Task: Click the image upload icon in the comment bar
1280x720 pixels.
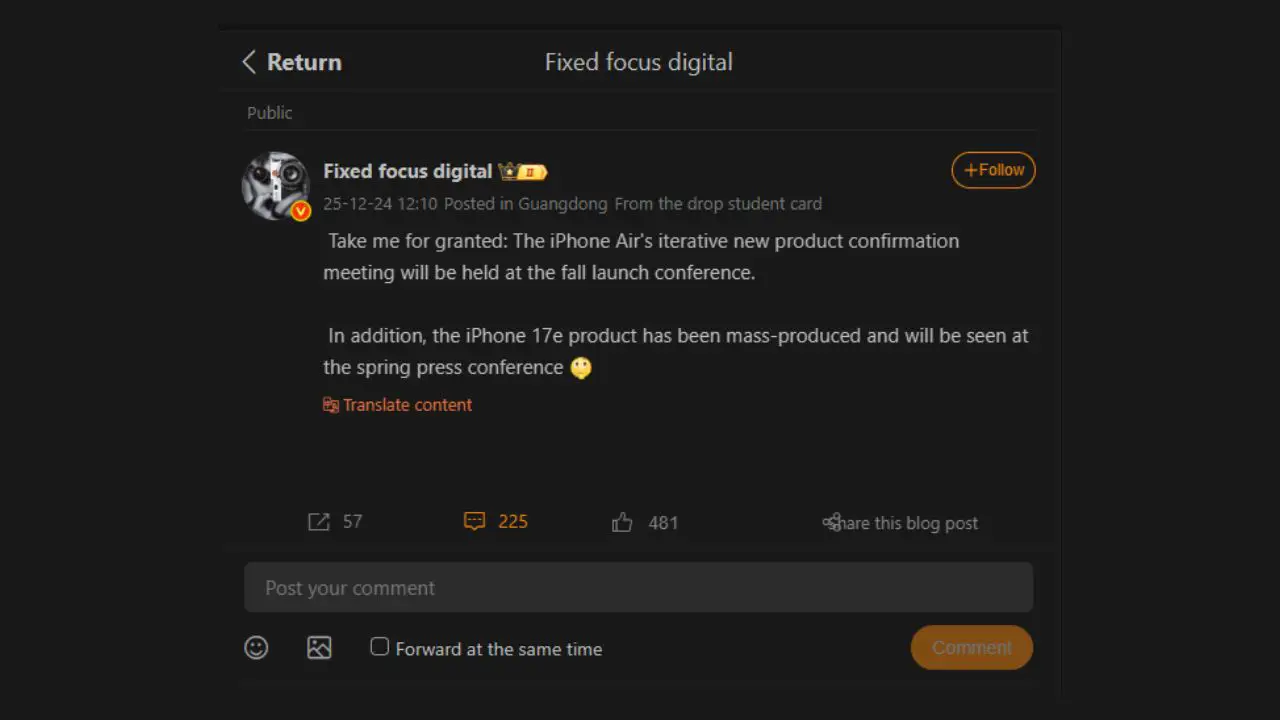Action: [x=319, y=648]
